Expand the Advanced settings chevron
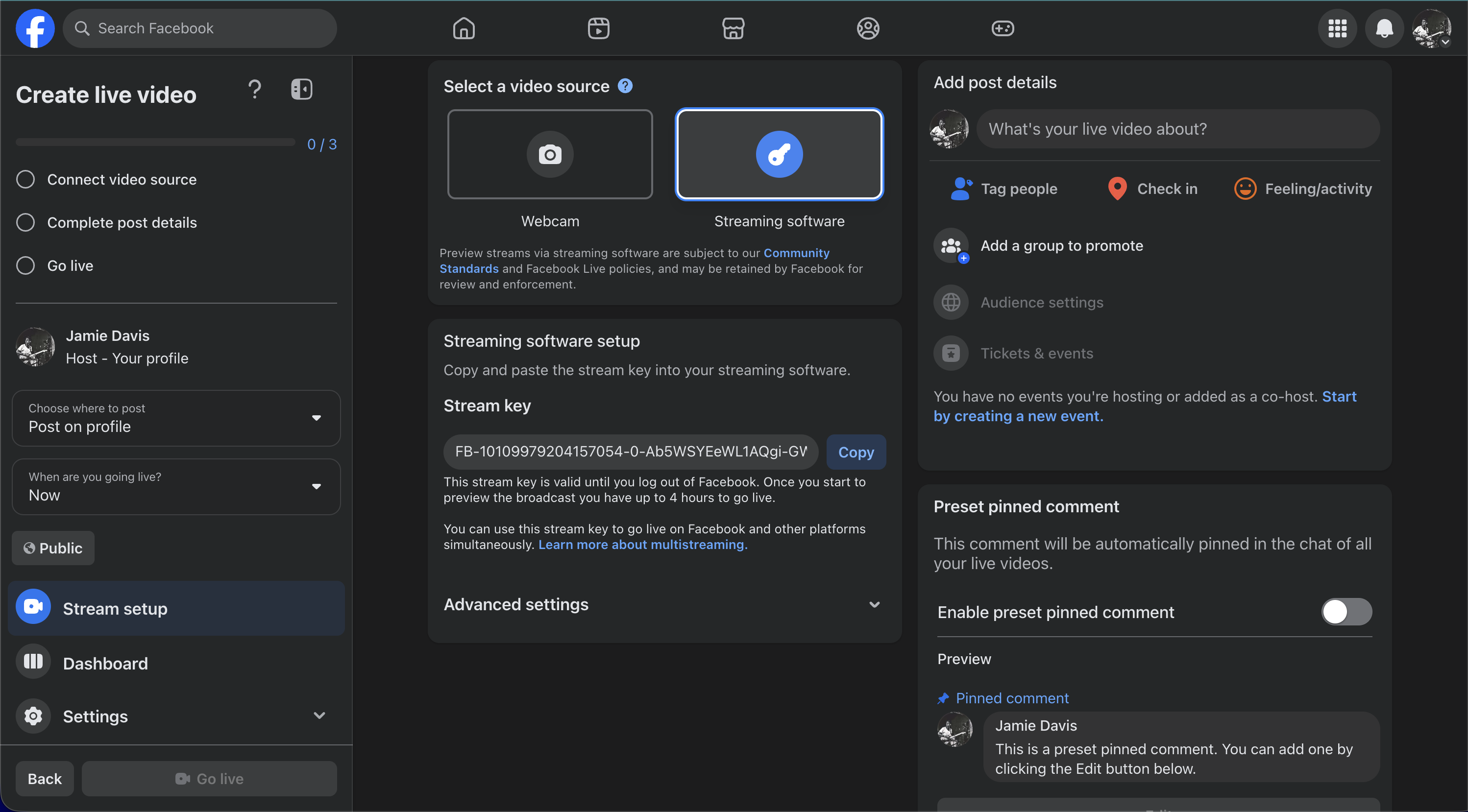Image resolution: width=1468 pixels, height=812 pixels. (874, 604)
